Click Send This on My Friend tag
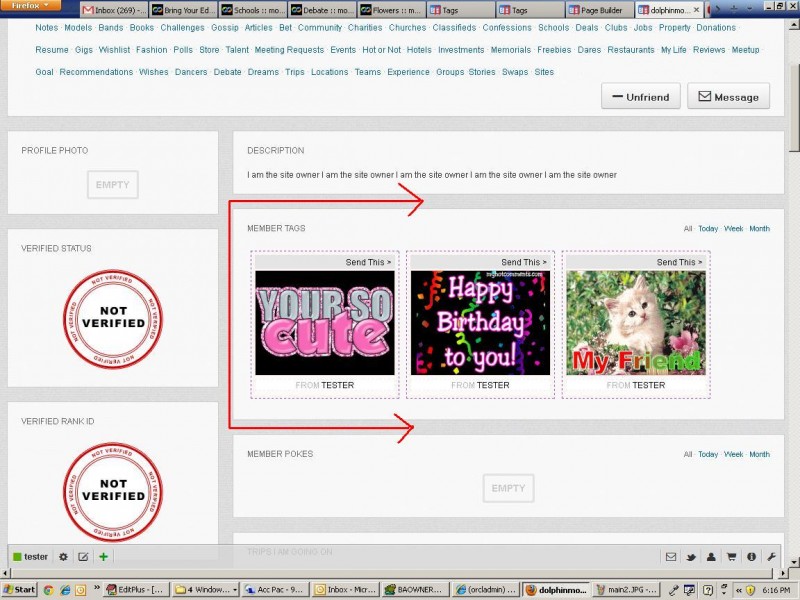The width and height of the screenshot is (800, 600). coord(680,262)
